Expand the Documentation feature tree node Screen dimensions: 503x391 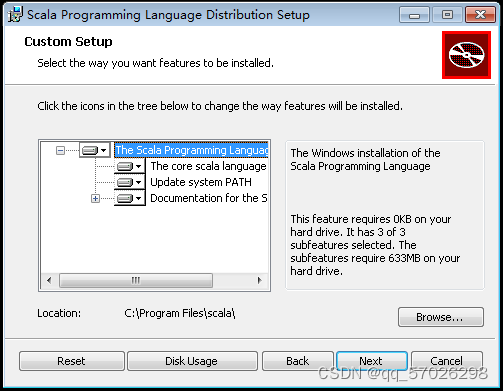point(95,199)
